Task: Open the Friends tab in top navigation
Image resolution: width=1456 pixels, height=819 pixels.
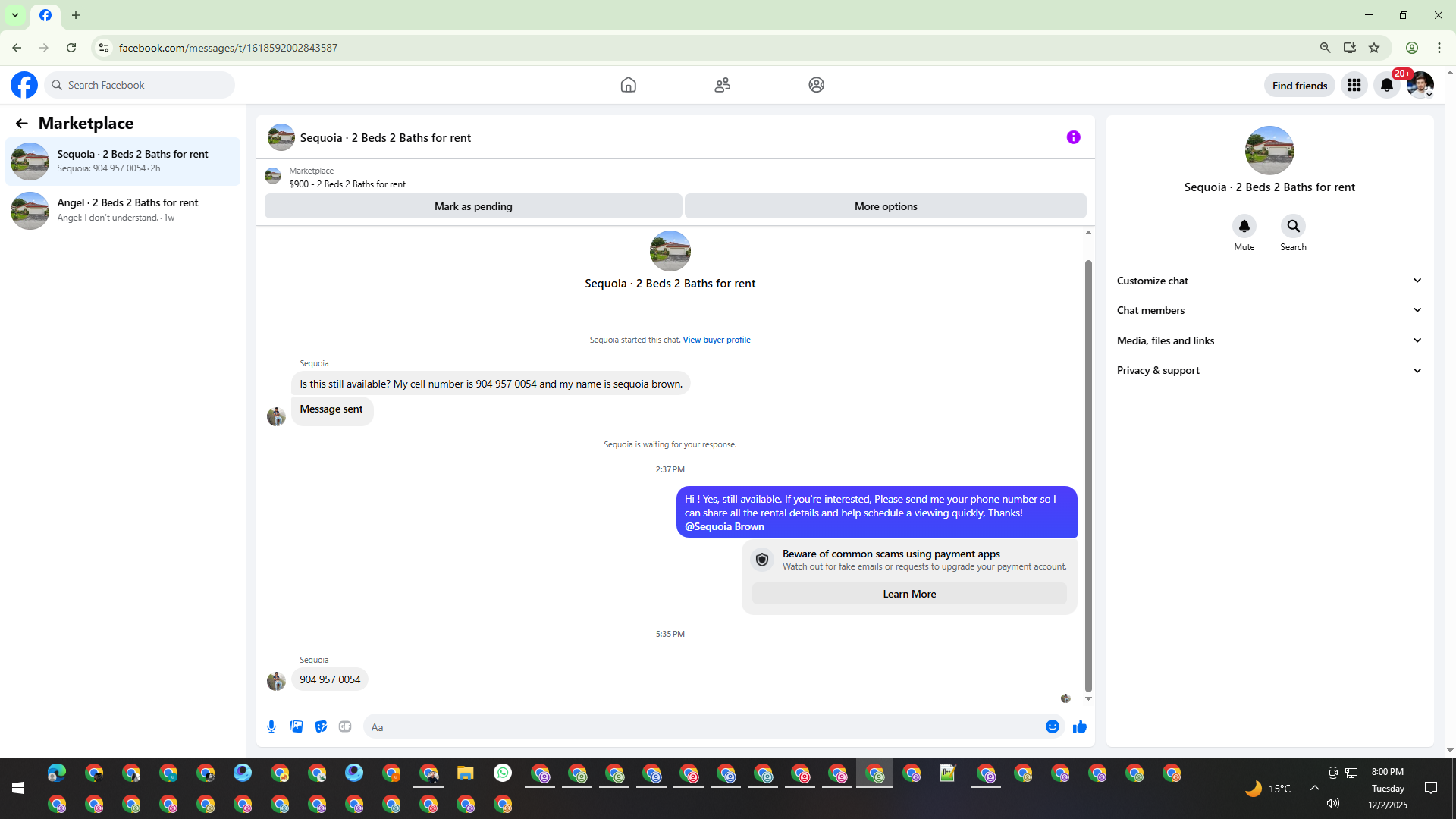Action: click(722, 85)
